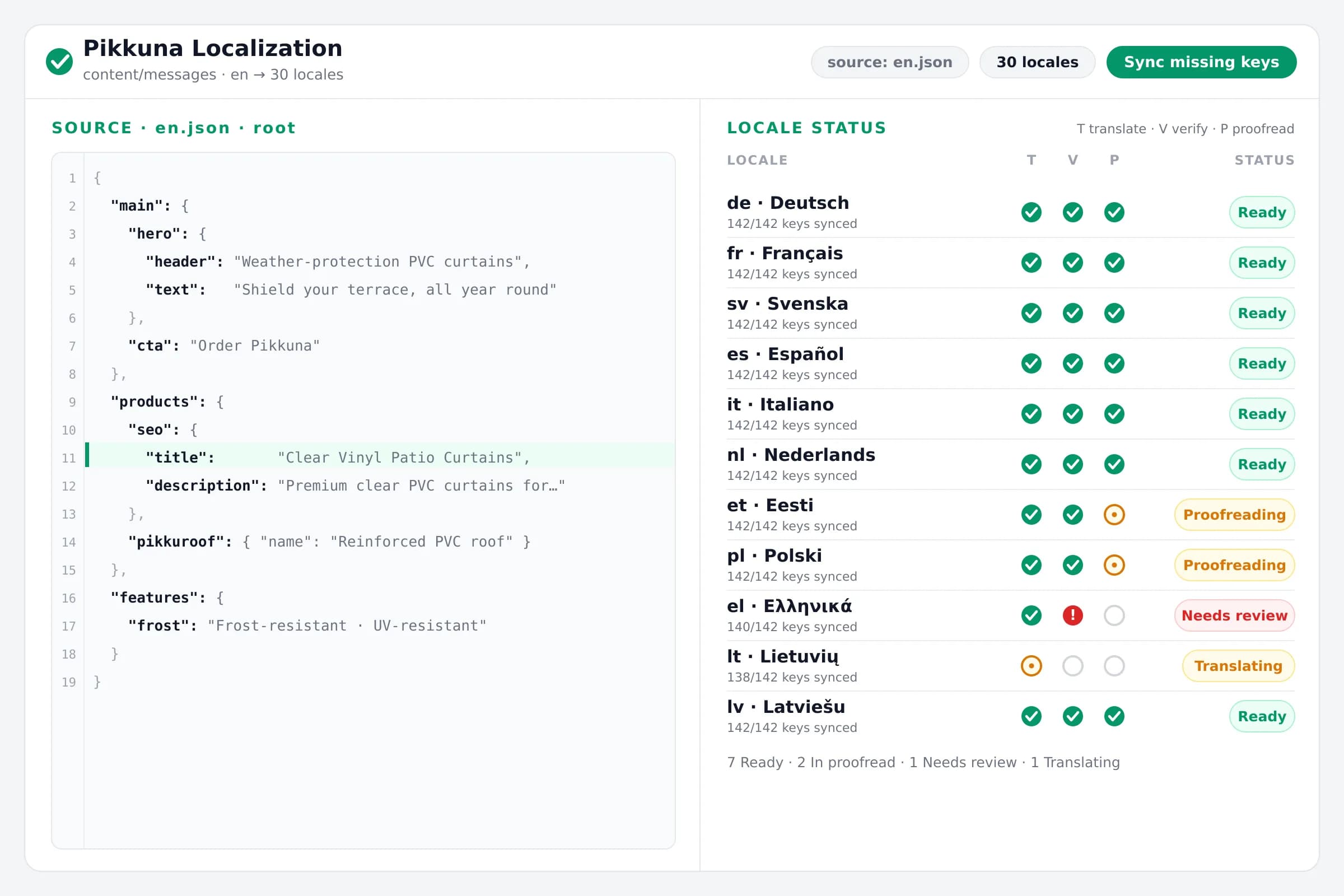Click the Needs review badge for Ελληνικά

tap(1234, 615)
